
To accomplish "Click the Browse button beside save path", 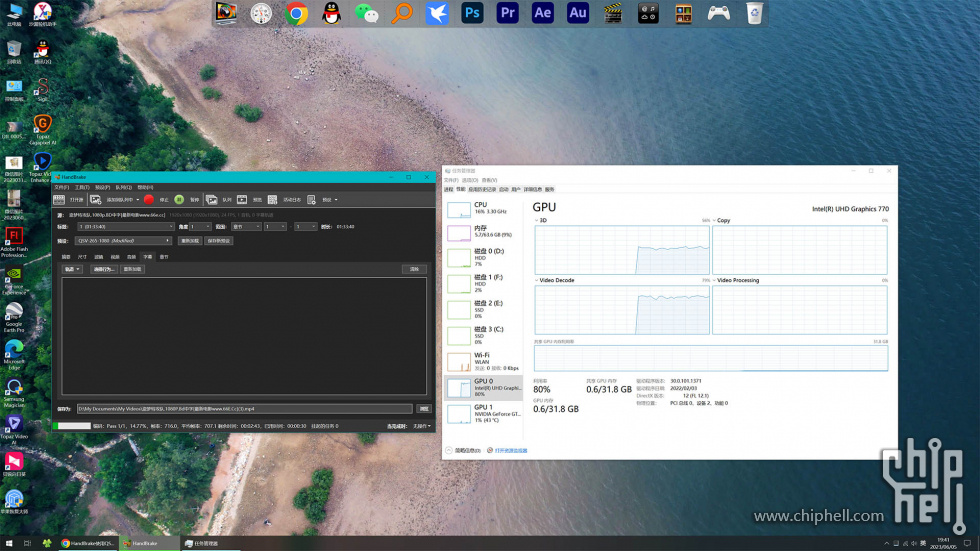I will (x=424, y=409).
